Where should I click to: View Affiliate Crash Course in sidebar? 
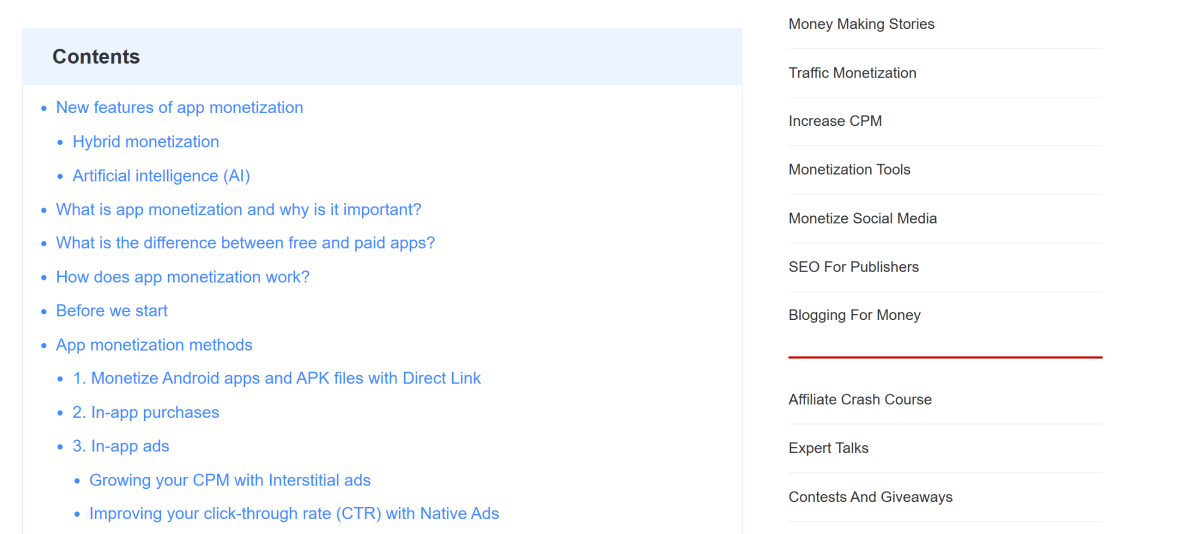pyautogui.click(x=860, y=400)
